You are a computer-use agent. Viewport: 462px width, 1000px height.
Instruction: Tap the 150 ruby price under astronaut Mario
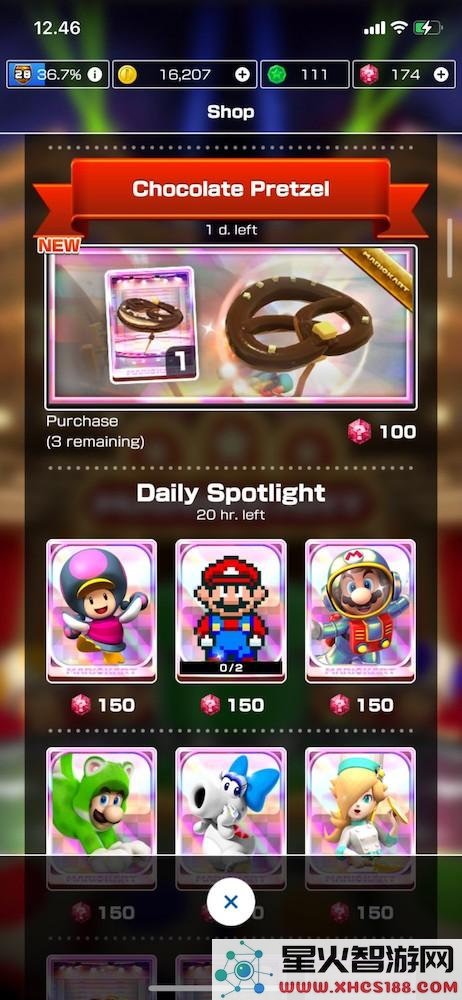(361, 705)
